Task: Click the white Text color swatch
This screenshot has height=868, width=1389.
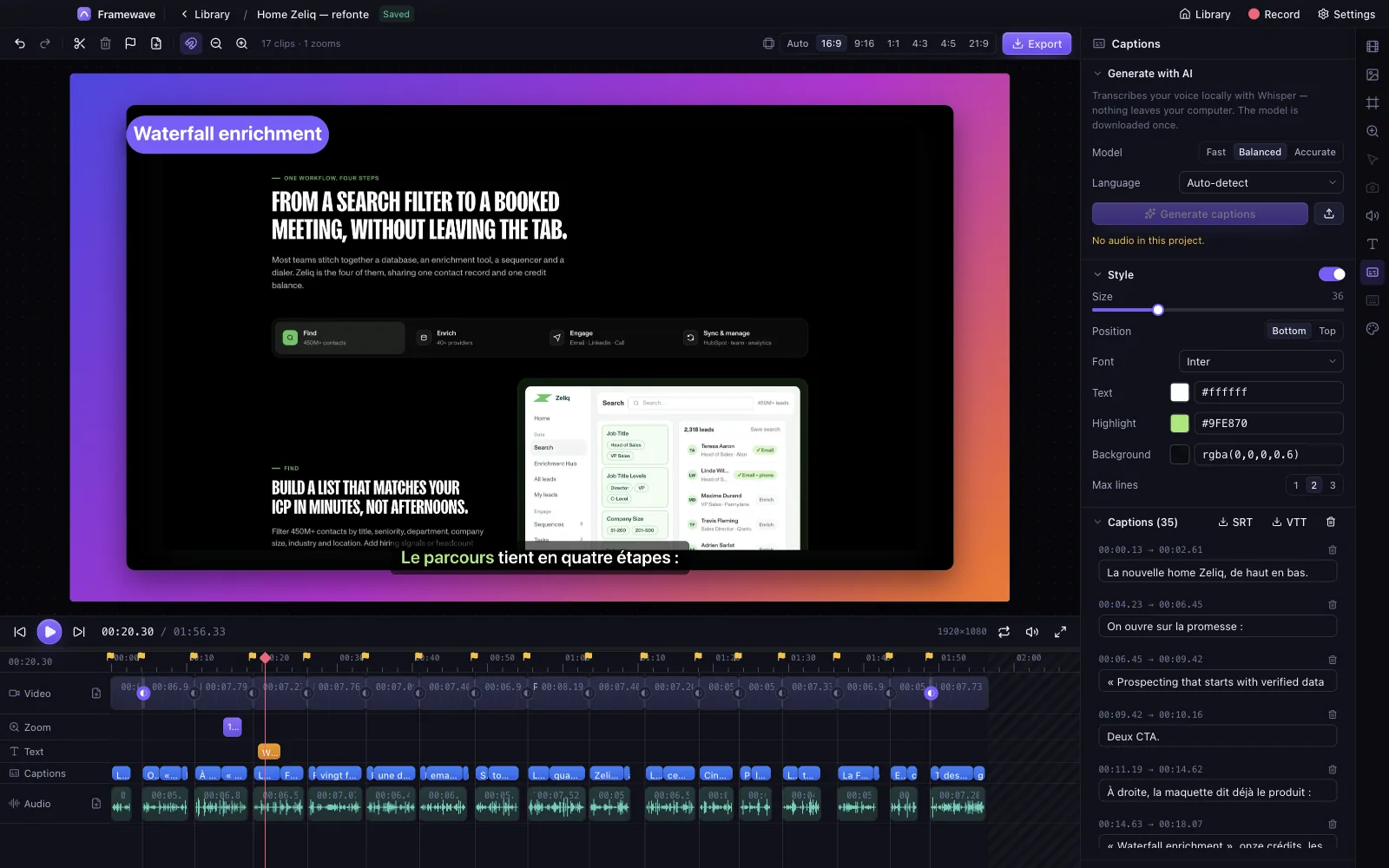Action: 1180,392
